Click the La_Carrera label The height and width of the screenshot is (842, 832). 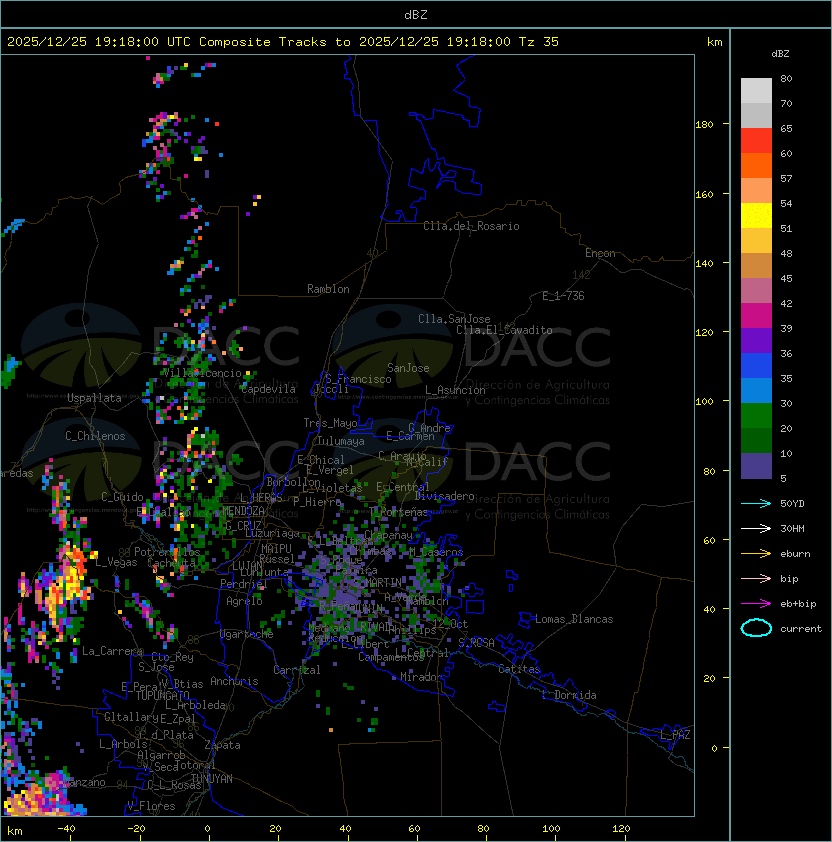[112, 651]
